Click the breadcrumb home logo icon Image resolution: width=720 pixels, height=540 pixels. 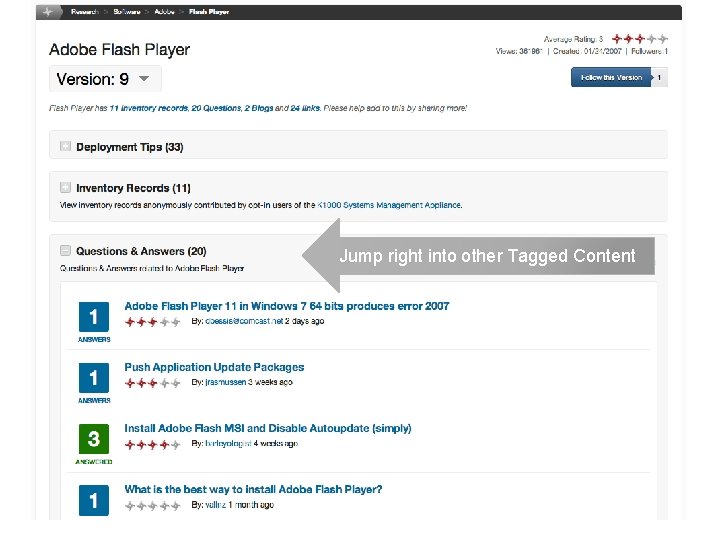coord(48,12)
